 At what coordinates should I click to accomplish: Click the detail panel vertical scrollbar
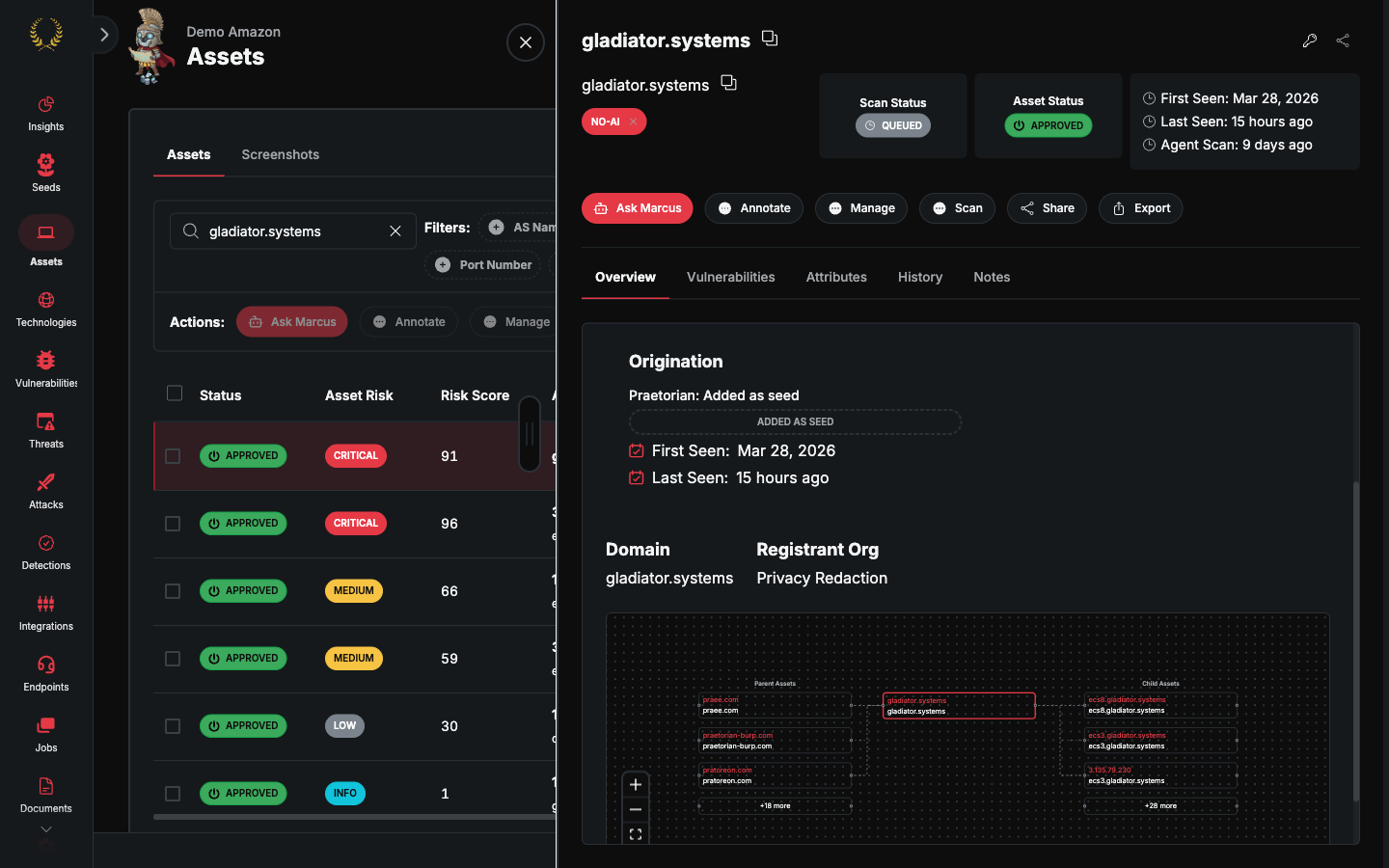point(1355,641)
